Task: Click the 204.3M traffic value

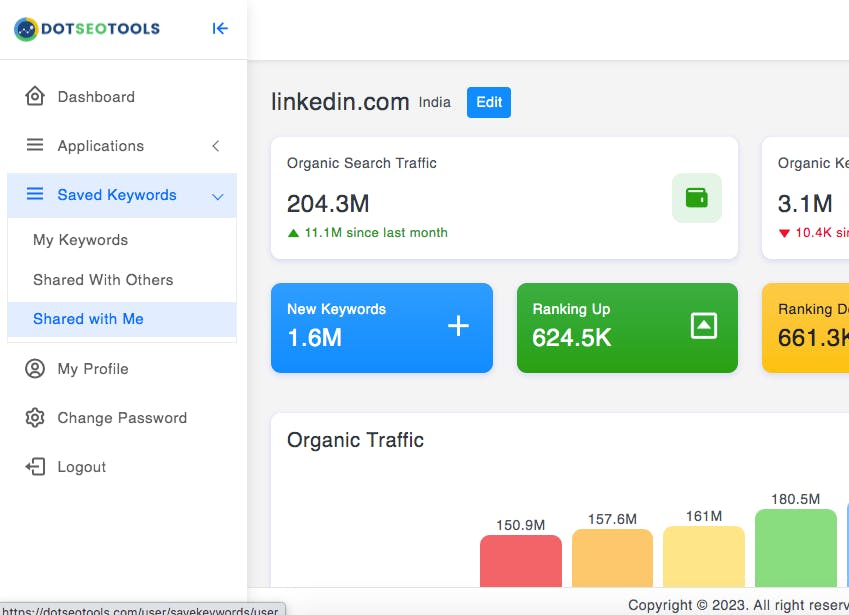Action: click(328, 204)
